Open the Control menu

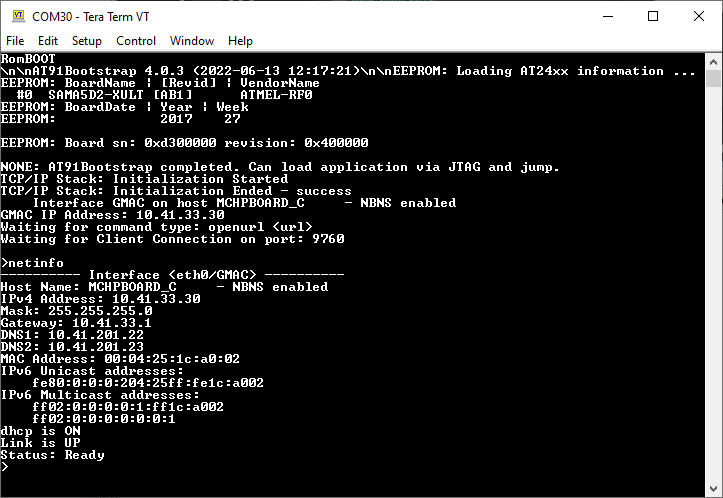(136, 41)
